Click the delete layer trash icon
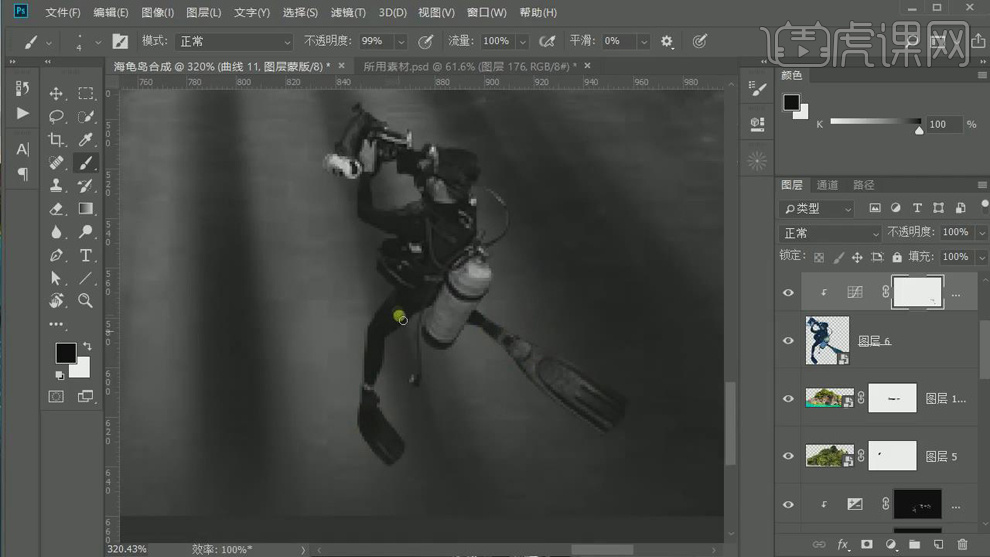The width and height of the screenshot is (990, 557). coord(962,544)
